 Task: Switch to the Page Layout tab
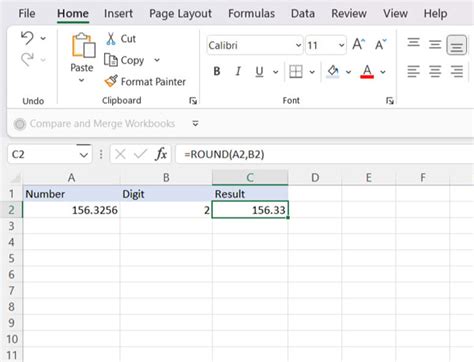[180, 13]
